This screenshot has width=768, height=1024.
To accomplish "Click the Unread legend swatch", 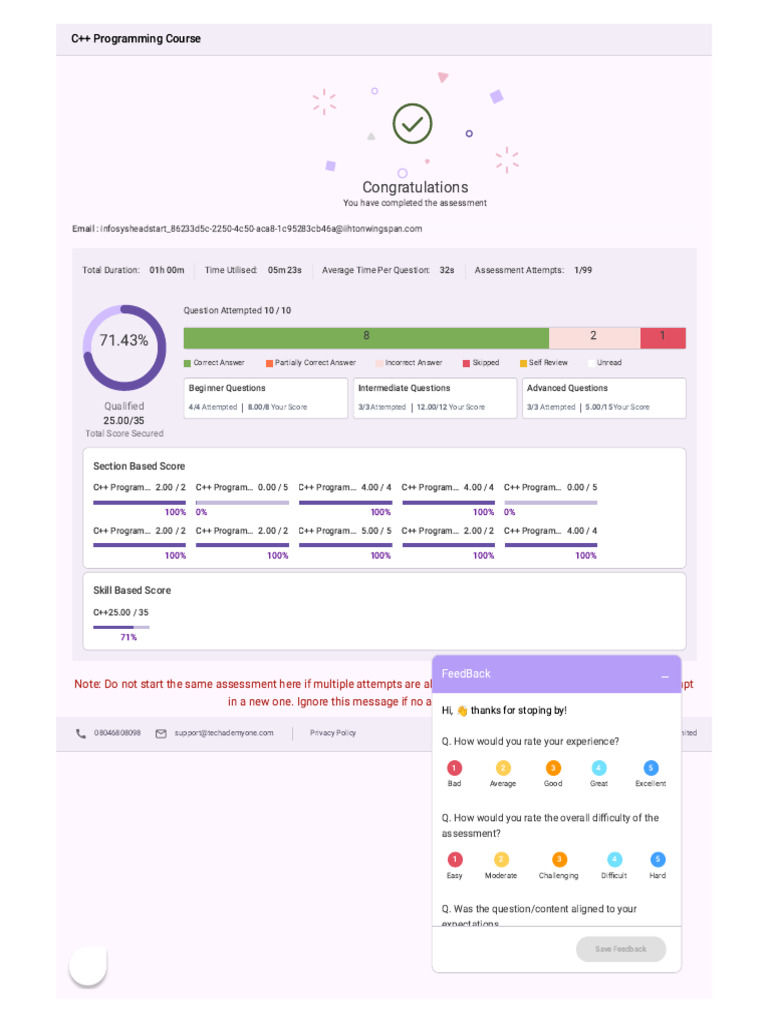I will click(591, 363).
